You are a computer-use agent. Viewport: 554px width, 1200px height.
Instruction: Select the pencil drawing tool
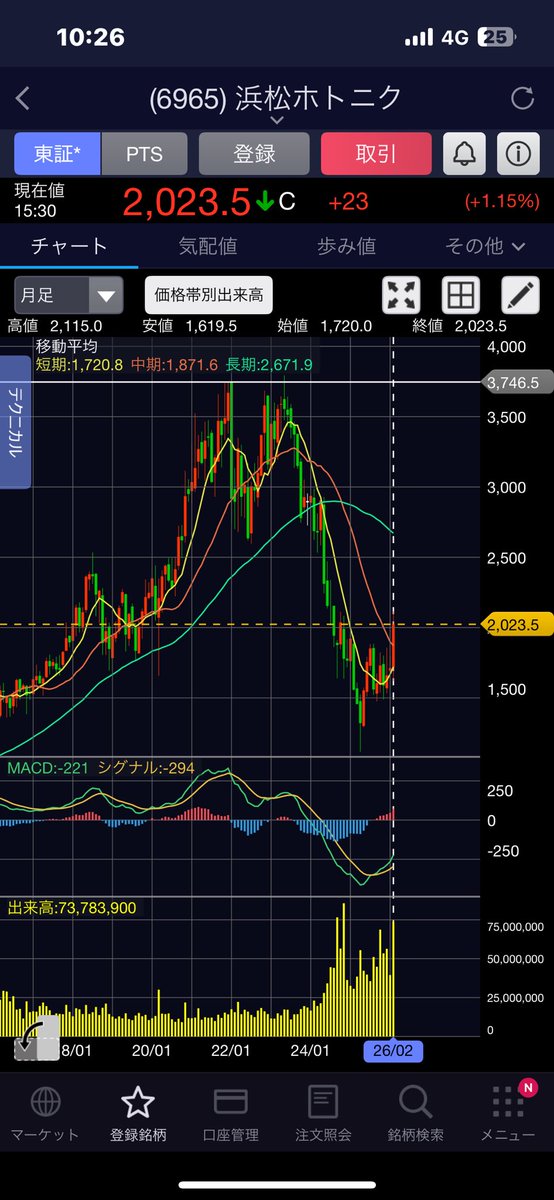(x=519, y=295)
